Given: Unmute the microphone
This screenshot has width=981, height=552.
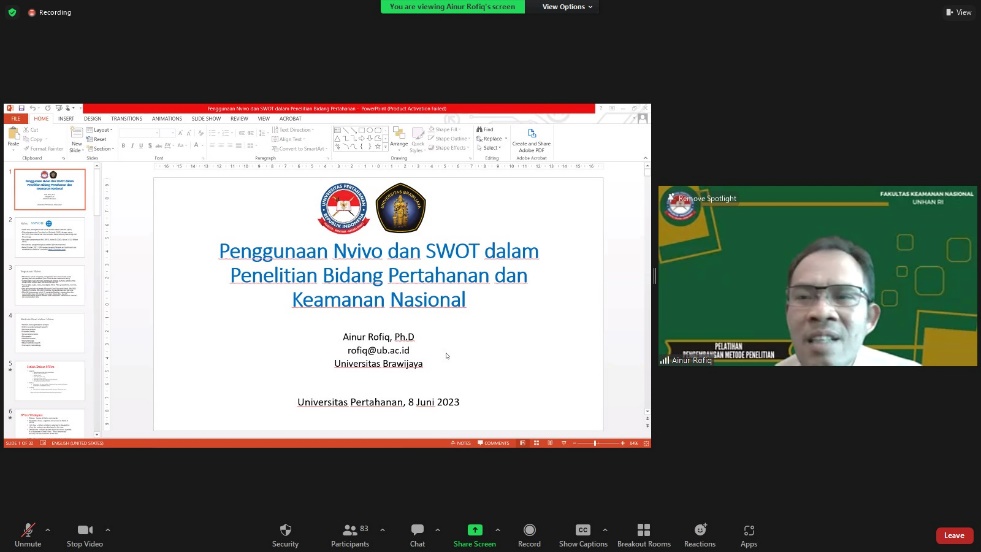Looking at the screenshot, I should (x=28, y=530).
